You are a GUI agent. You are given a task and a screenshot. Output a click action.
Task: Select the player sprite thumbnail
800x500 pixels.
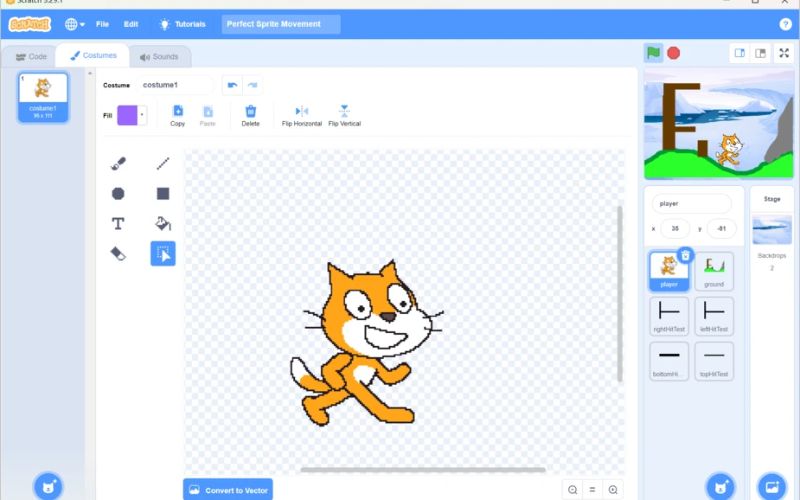point(669,271)
